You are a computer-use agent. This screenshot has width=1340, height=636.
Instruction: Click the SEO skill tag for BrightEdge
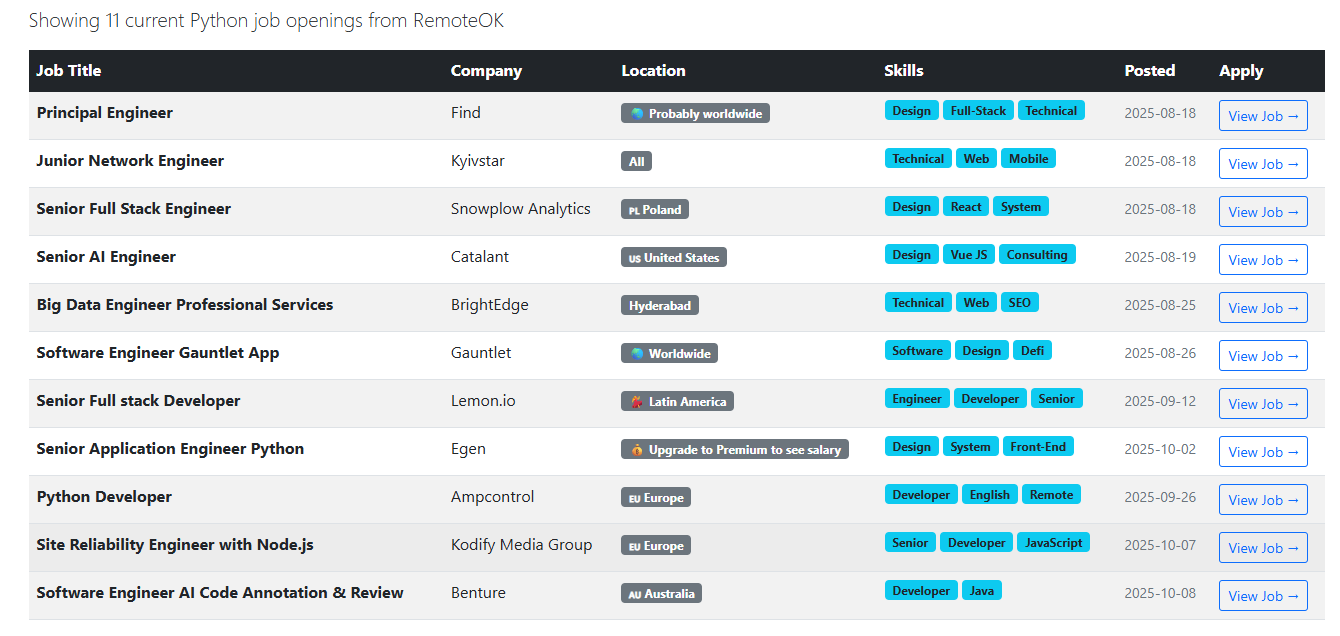tap(1019, 303)
